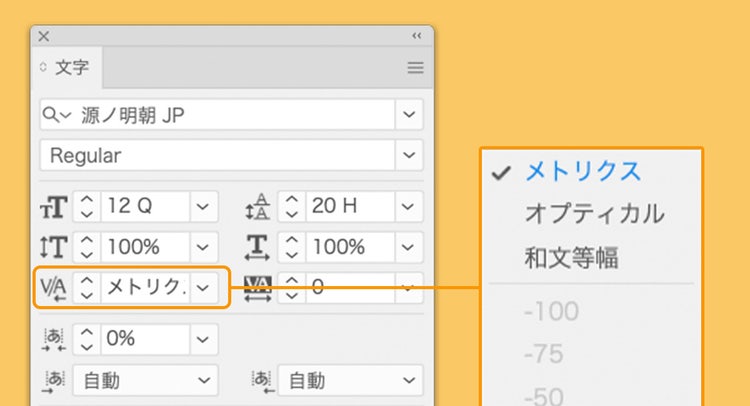Open the font family dropdown arrow
Viewport: 750px width, 406px height.
click(x=409, y=115)
